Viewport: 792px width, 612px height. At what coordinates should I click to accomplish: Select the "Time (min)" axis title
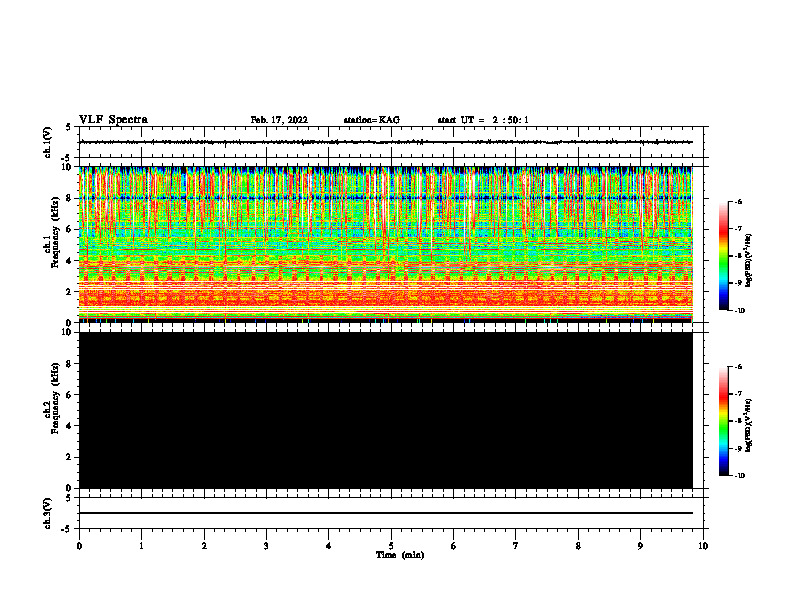coord(400,555)
